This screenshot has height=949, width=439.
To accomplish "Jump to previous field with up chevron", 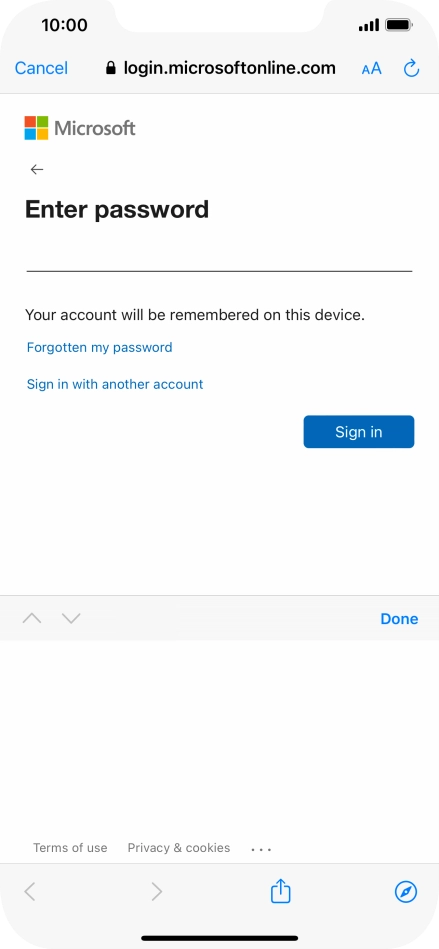I will [32, 618].
